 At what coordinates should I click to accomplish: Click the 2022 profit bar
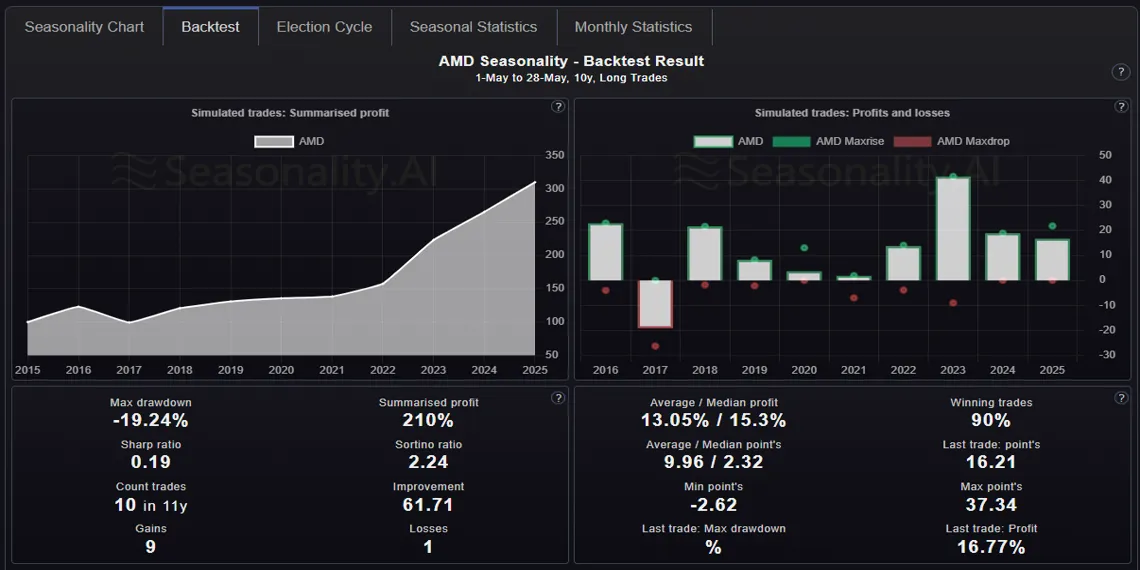tap(903, 263)
